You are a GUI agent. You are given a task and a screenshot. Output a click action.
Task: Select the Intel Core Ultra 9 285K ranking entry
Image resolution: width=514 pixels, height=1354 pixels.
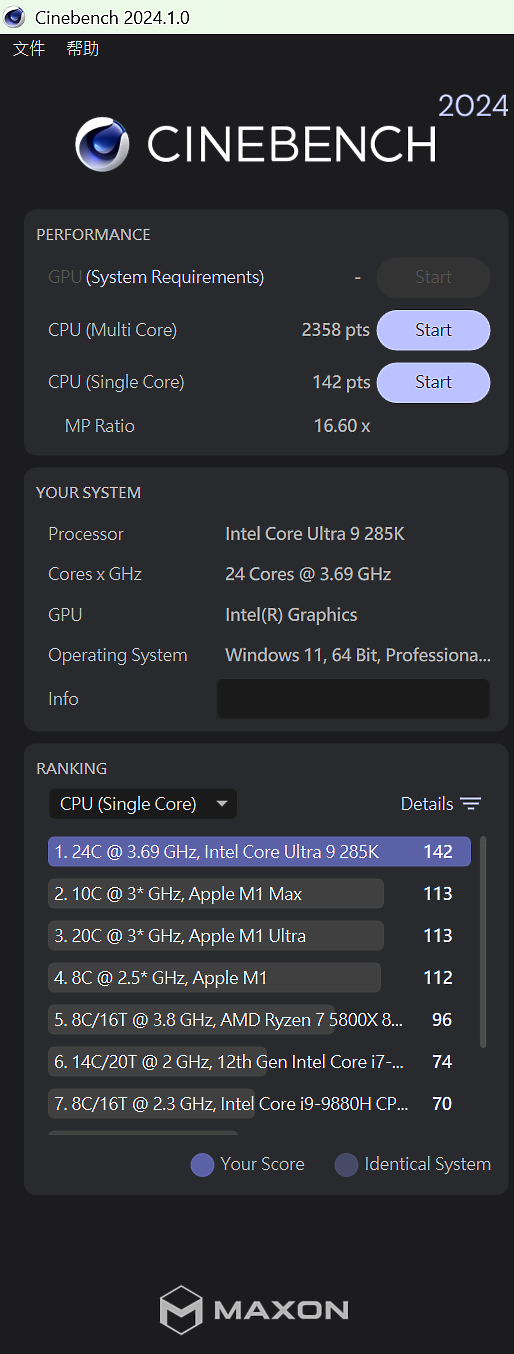(x=259, y=852)
